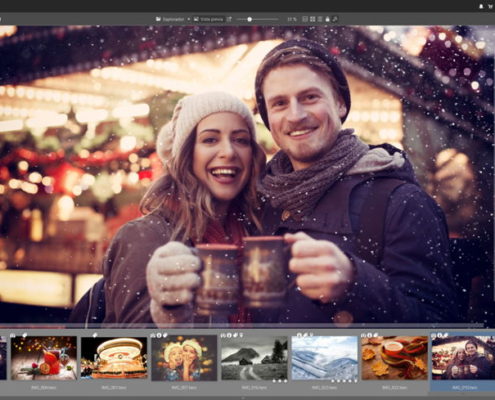Click the info icon above the children thumbnail

159,334
